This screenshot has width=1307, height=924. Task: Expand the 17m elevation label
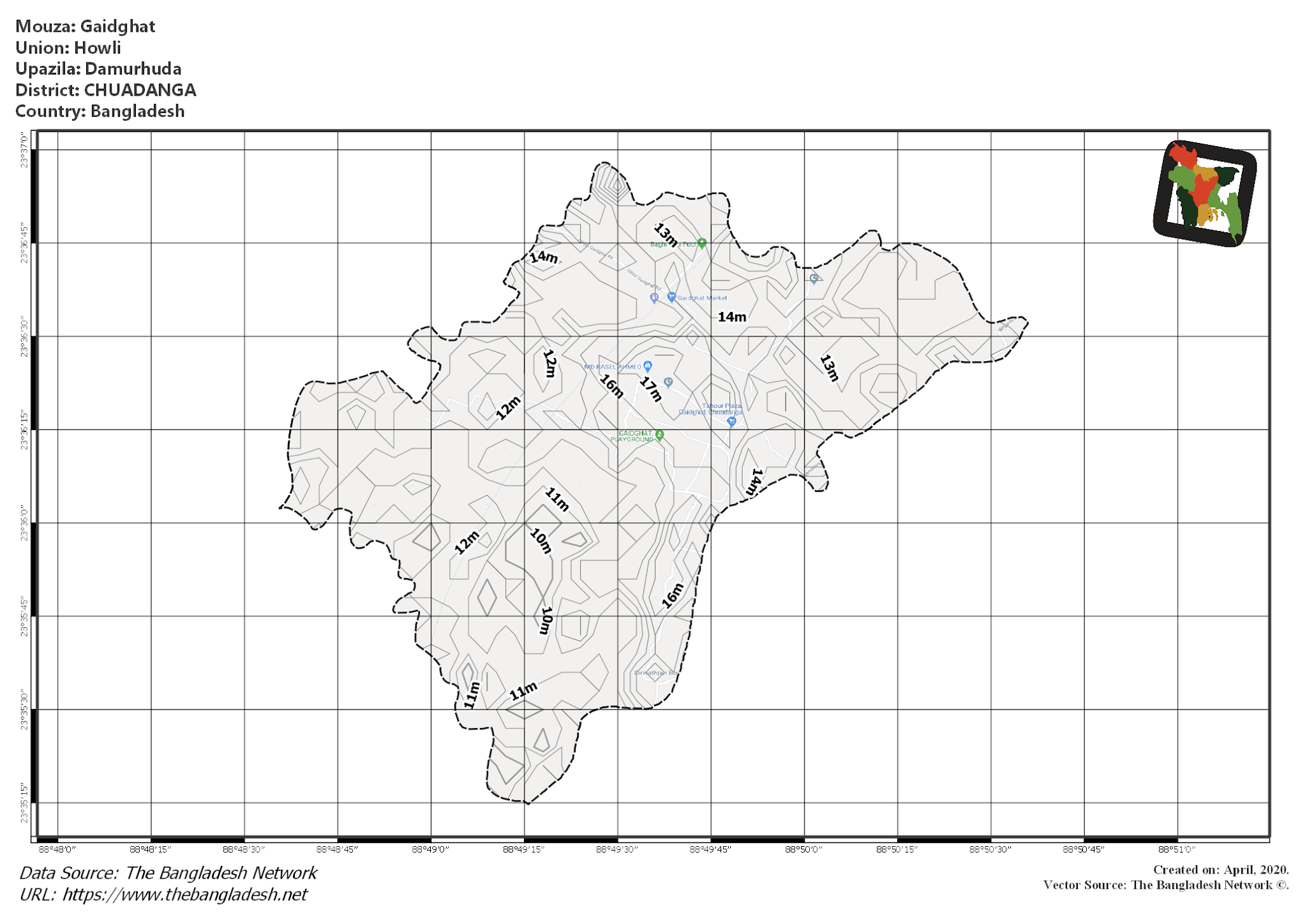650,389
